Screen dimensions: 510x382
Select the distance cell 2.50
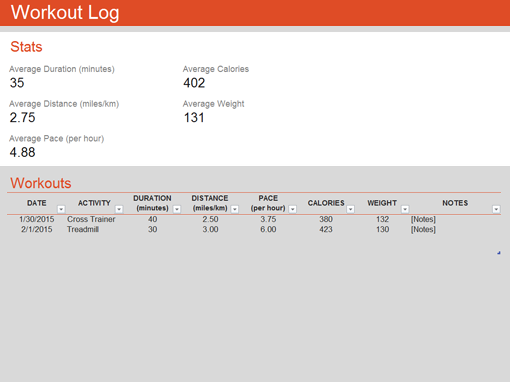[x=210, y=219]
